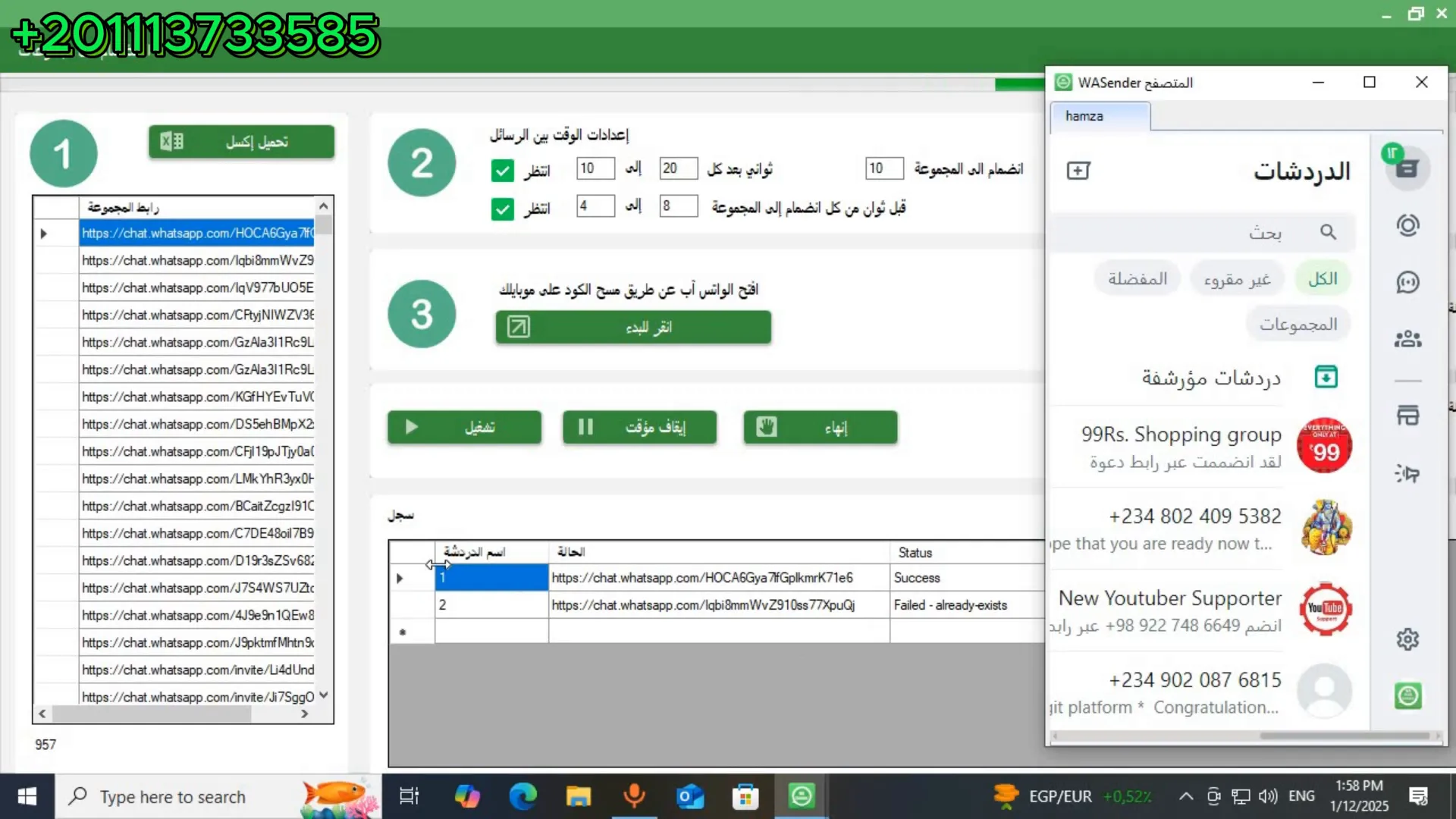
Task: Uncheck the second wait checkbox beside field 4
Action: 502,209
